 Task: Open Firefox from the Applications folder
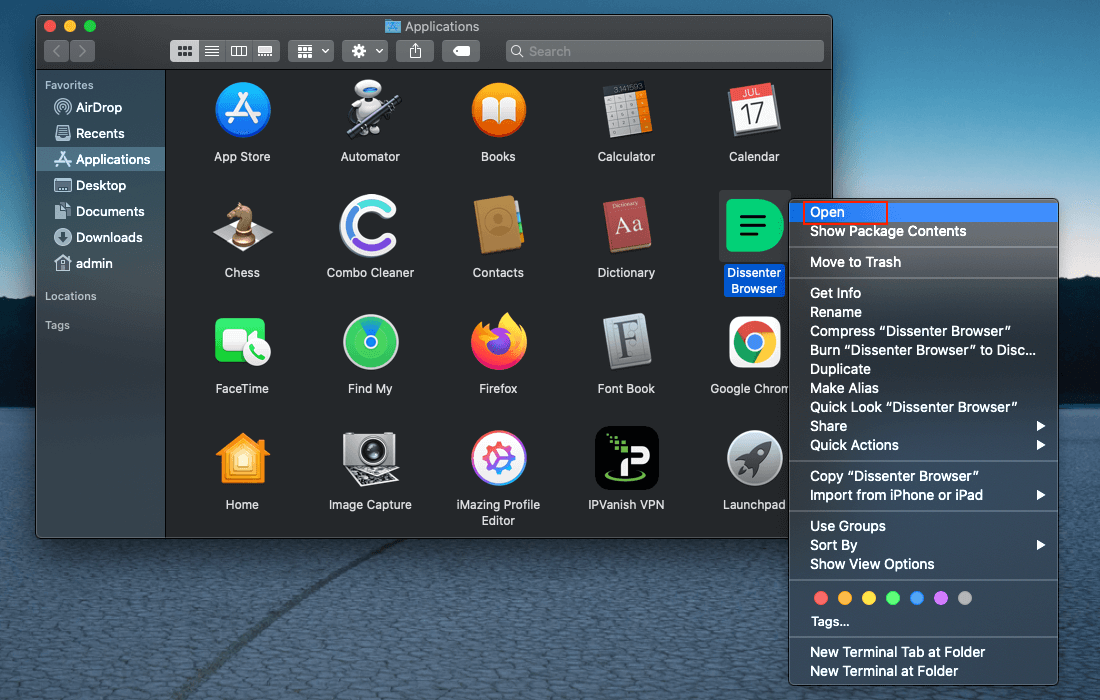(498, 341)
